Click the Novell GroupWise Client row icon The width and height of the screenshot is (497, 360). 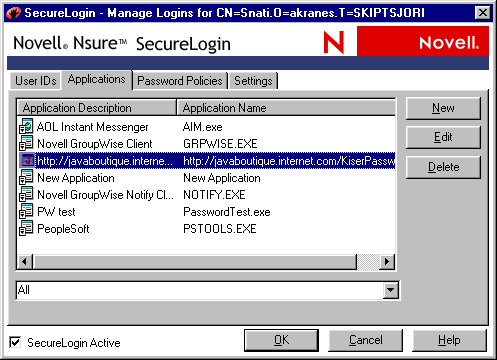point(26,143)
